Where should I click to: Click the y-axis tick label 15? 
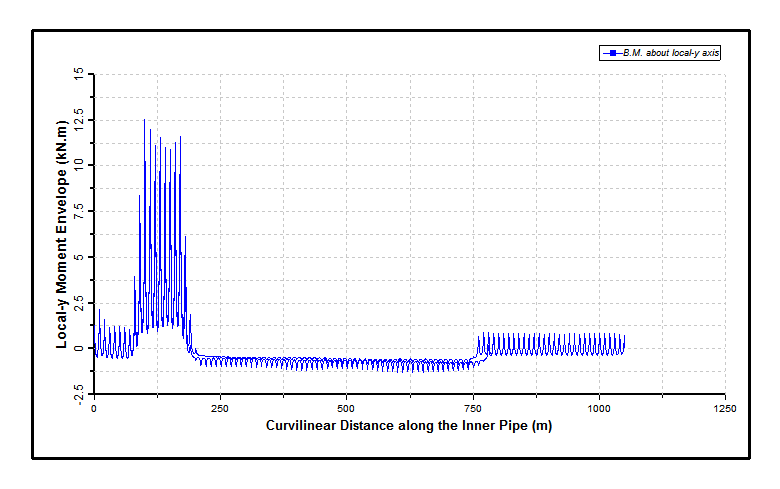79,73
